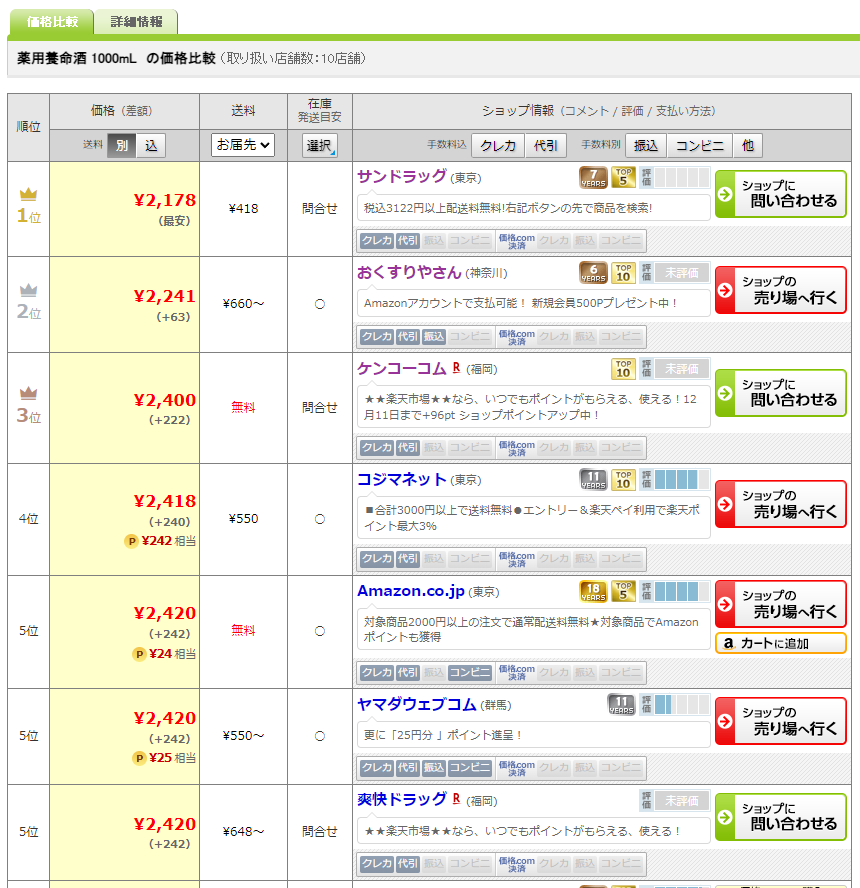
Task: Click the rating bar for コジマネット
Action: click(675, 480)
